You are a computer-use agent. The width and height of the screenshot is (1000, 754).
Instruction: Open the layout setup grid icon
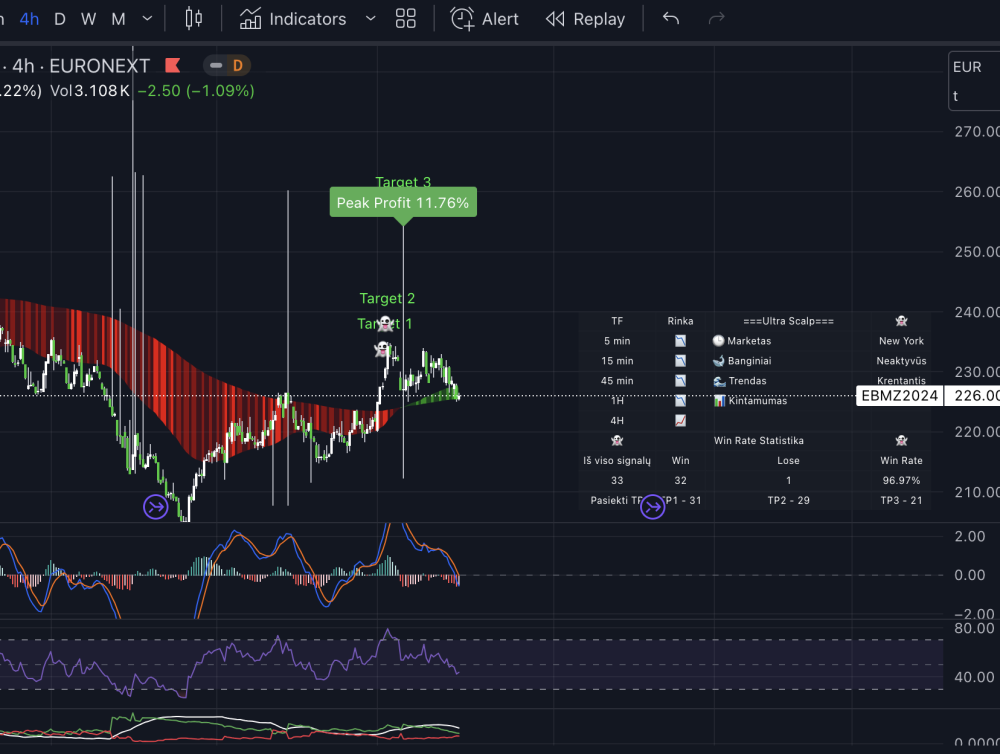click(x=406, y=18)
